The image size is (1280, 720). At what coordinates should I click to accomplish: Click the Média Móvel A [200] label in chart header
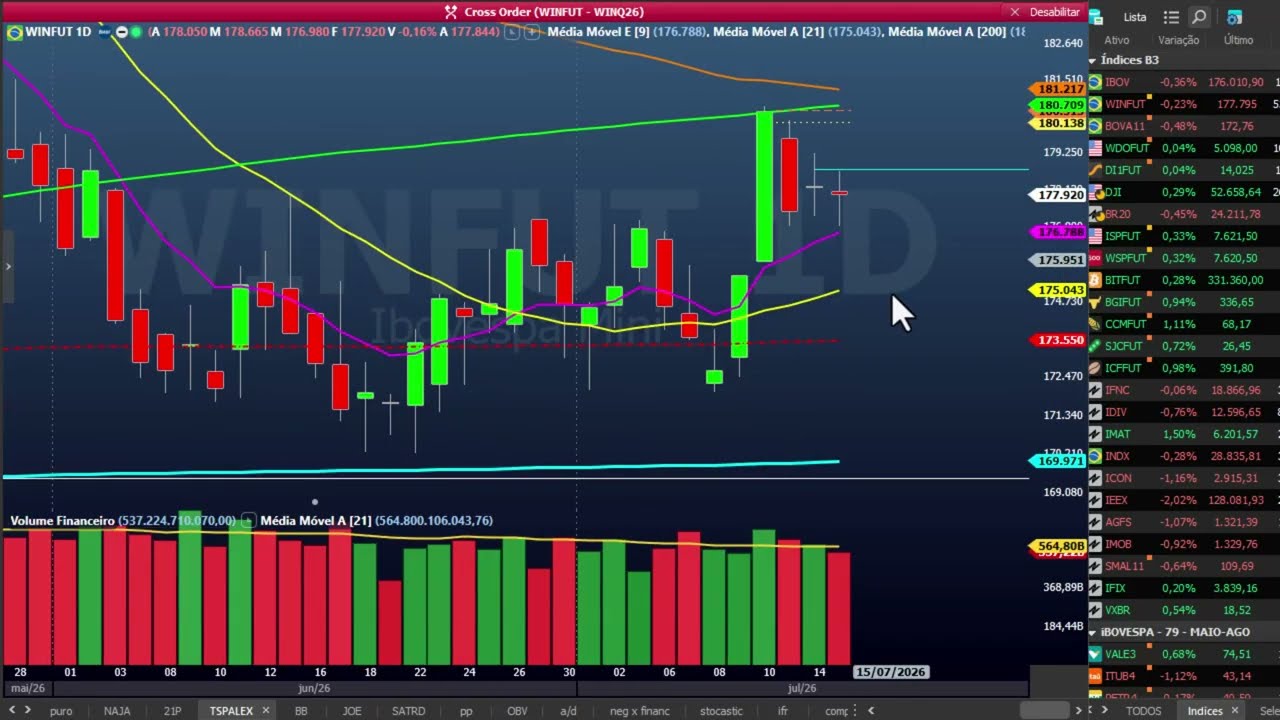point(948,32)
